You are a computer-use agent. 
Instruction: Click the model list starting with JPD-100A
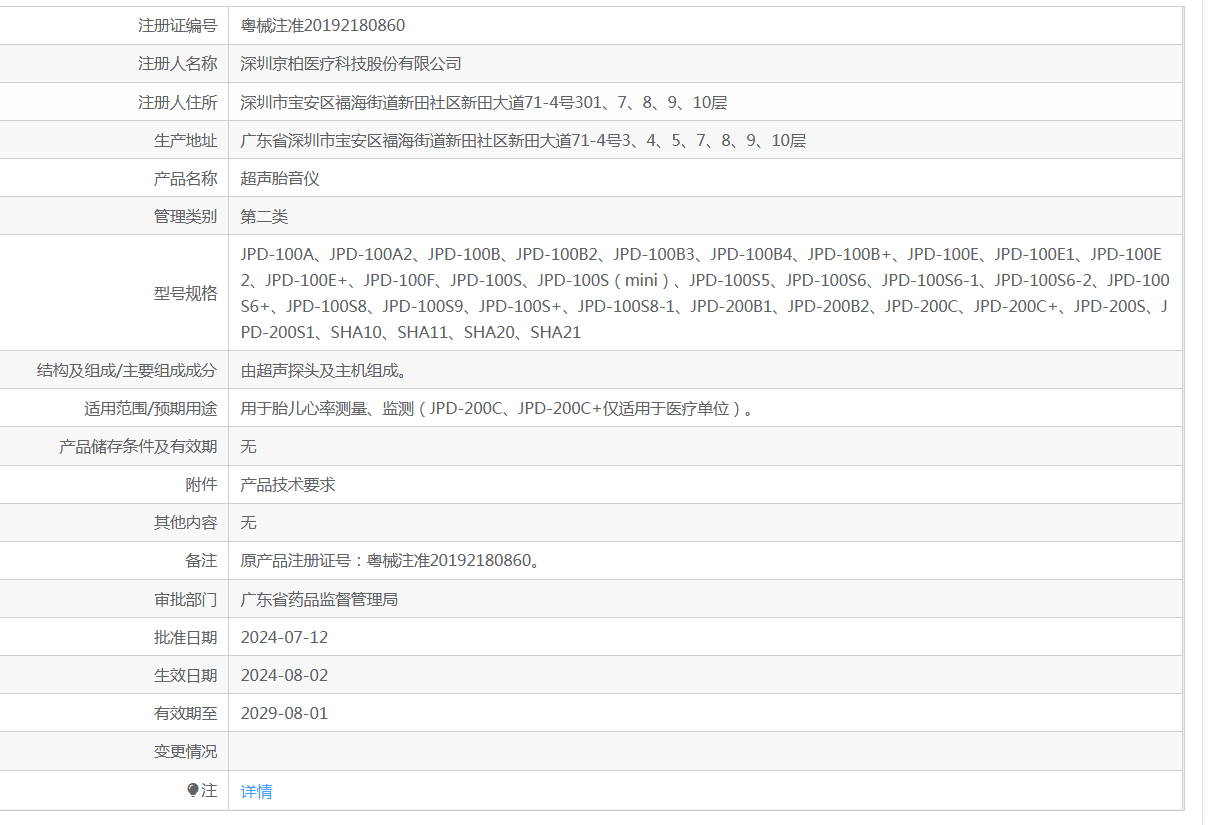click(705, 293)
